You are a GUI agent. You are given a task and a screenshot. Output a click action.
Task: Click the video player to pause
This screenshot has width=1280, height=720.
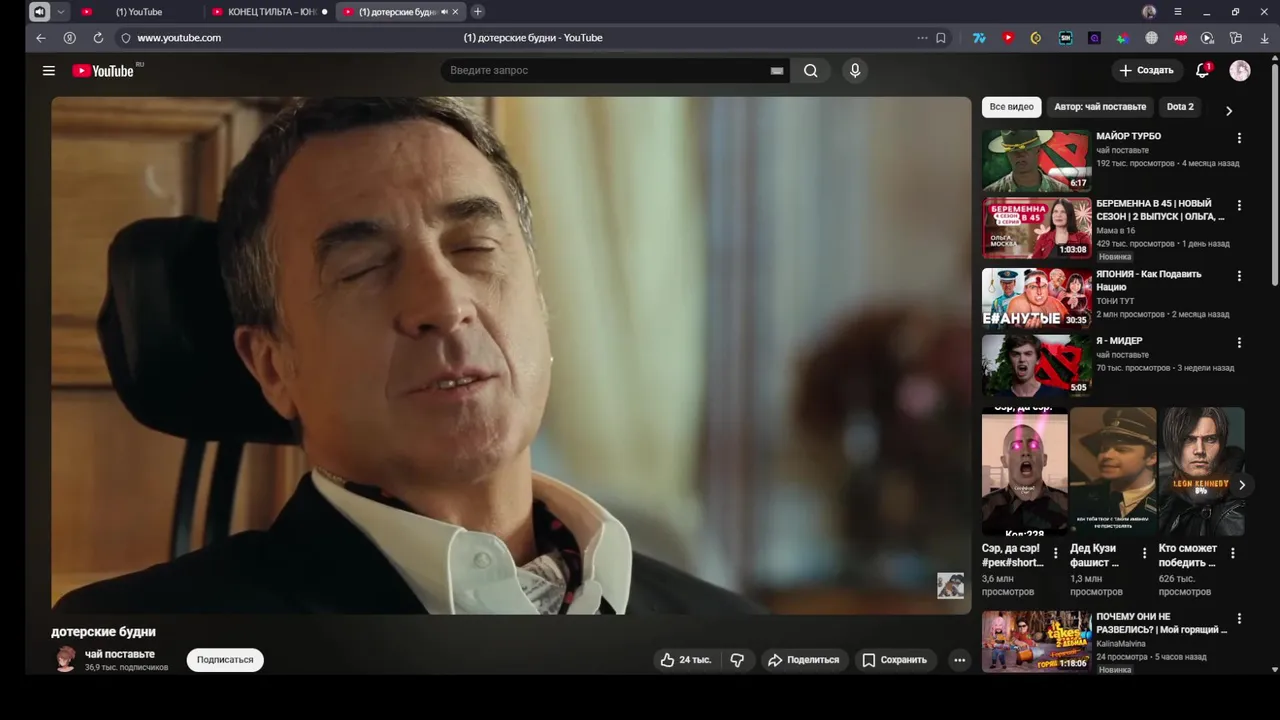[511, 355]
